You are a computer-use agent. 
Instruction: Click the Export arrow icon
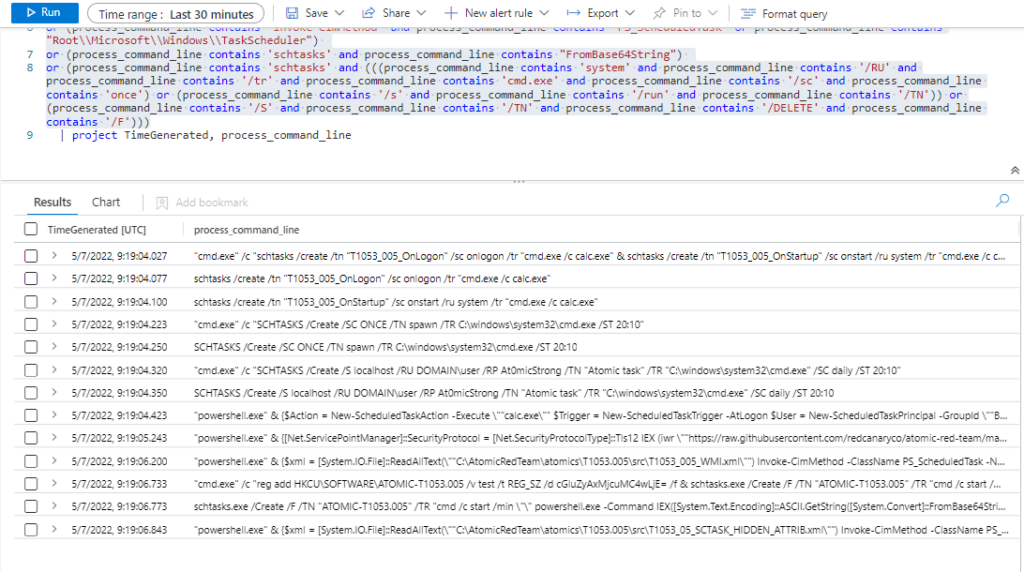574,14
